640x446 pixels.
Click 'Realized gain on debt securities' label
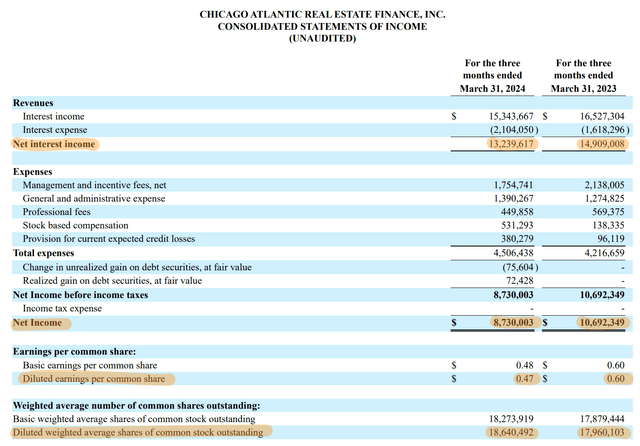pos(112,281)
